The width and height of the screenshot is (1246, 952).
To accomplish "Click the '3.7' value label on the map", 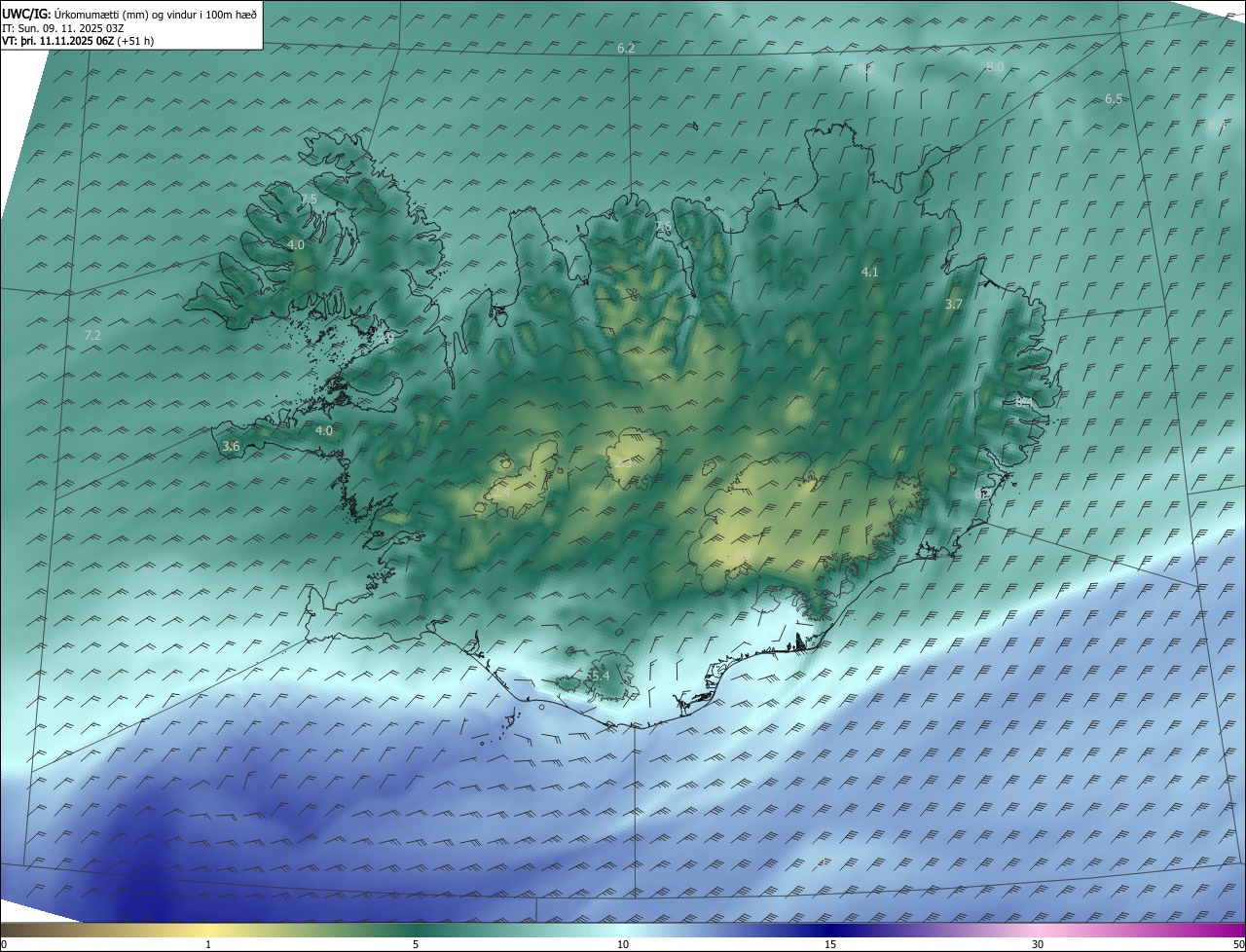I will click(954, 305).
